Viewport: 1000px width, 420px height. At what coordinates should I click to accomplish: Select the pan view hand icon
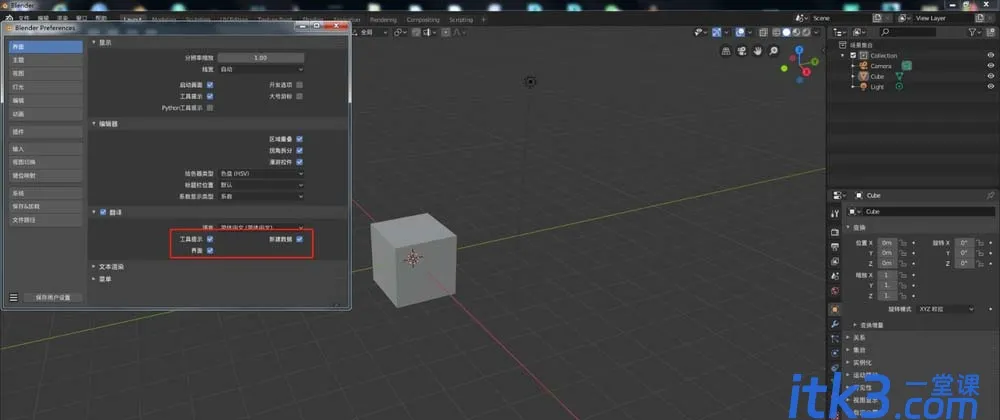tap(758, 51)
